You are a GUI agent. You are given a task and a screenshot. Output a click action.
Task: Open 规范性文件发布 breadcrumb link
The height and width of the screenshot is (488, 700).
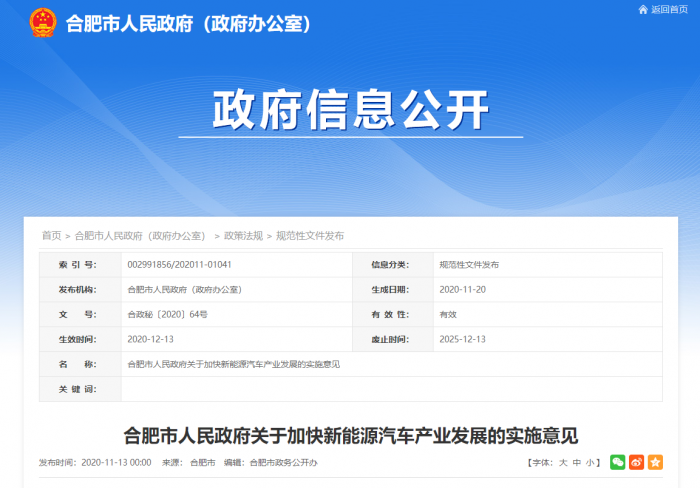point(310,236)
